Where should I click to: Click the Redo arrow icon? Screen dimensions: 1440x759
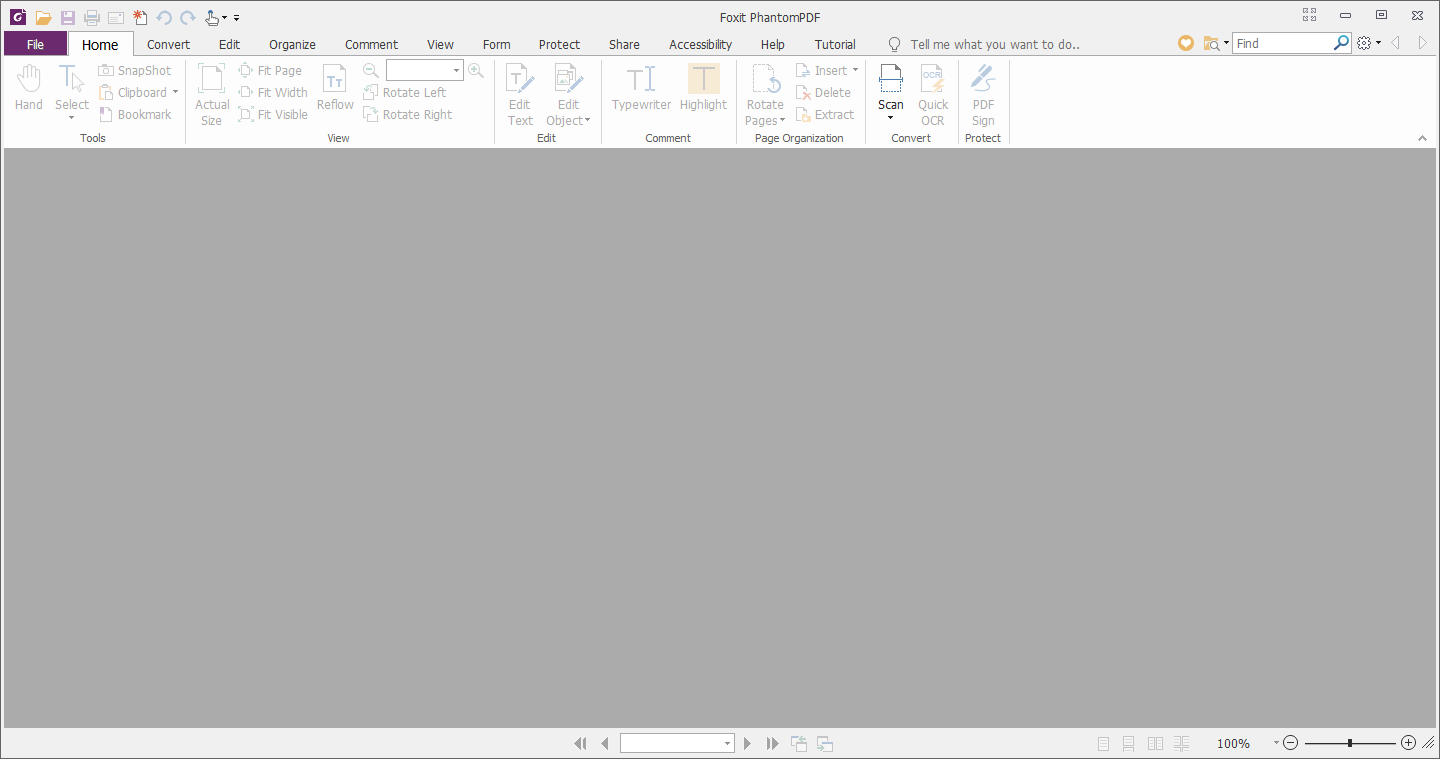pos(188,17)
